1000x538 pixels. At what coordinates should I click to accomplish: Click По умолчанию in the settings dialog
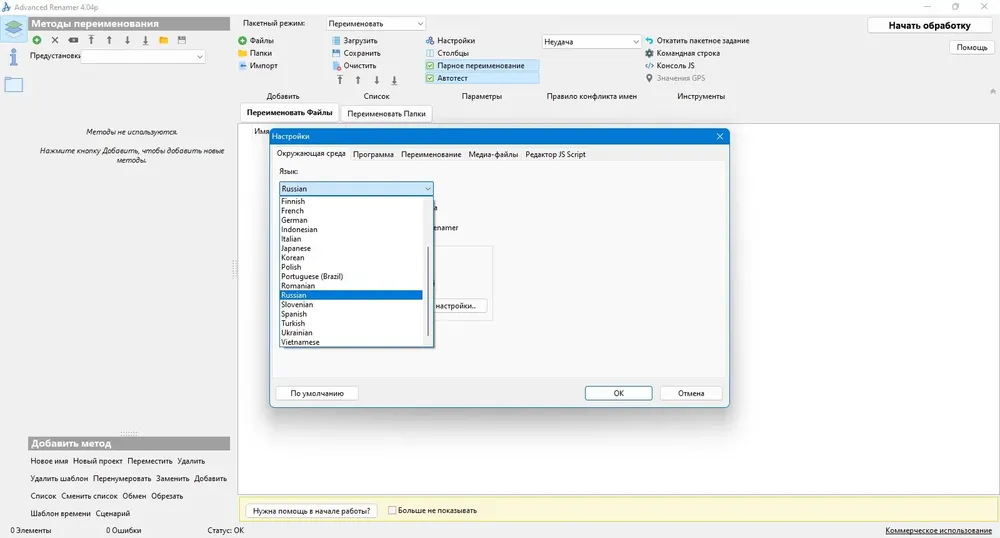[x=317, y=393]
